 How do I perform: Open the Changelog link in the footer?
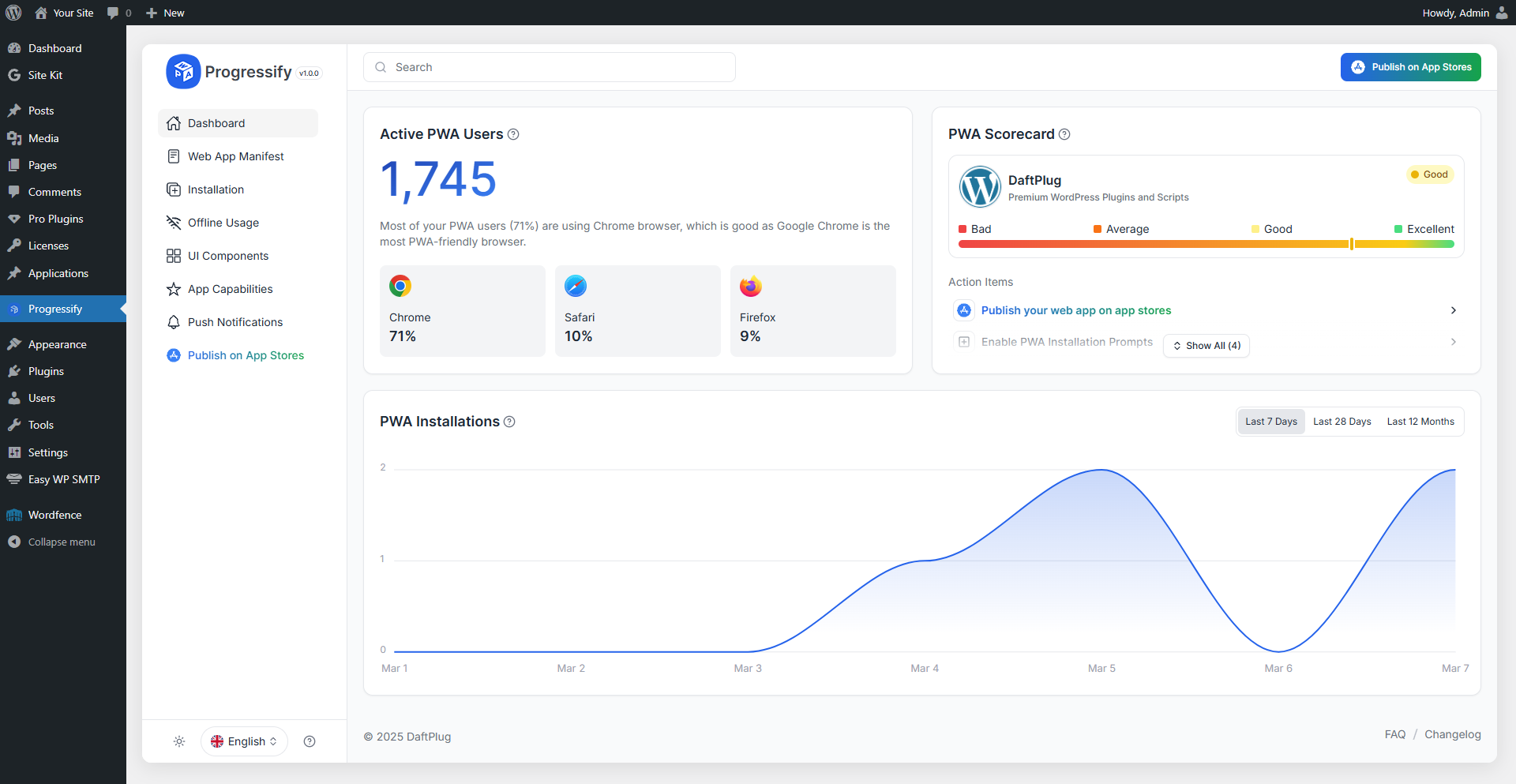1452,734
